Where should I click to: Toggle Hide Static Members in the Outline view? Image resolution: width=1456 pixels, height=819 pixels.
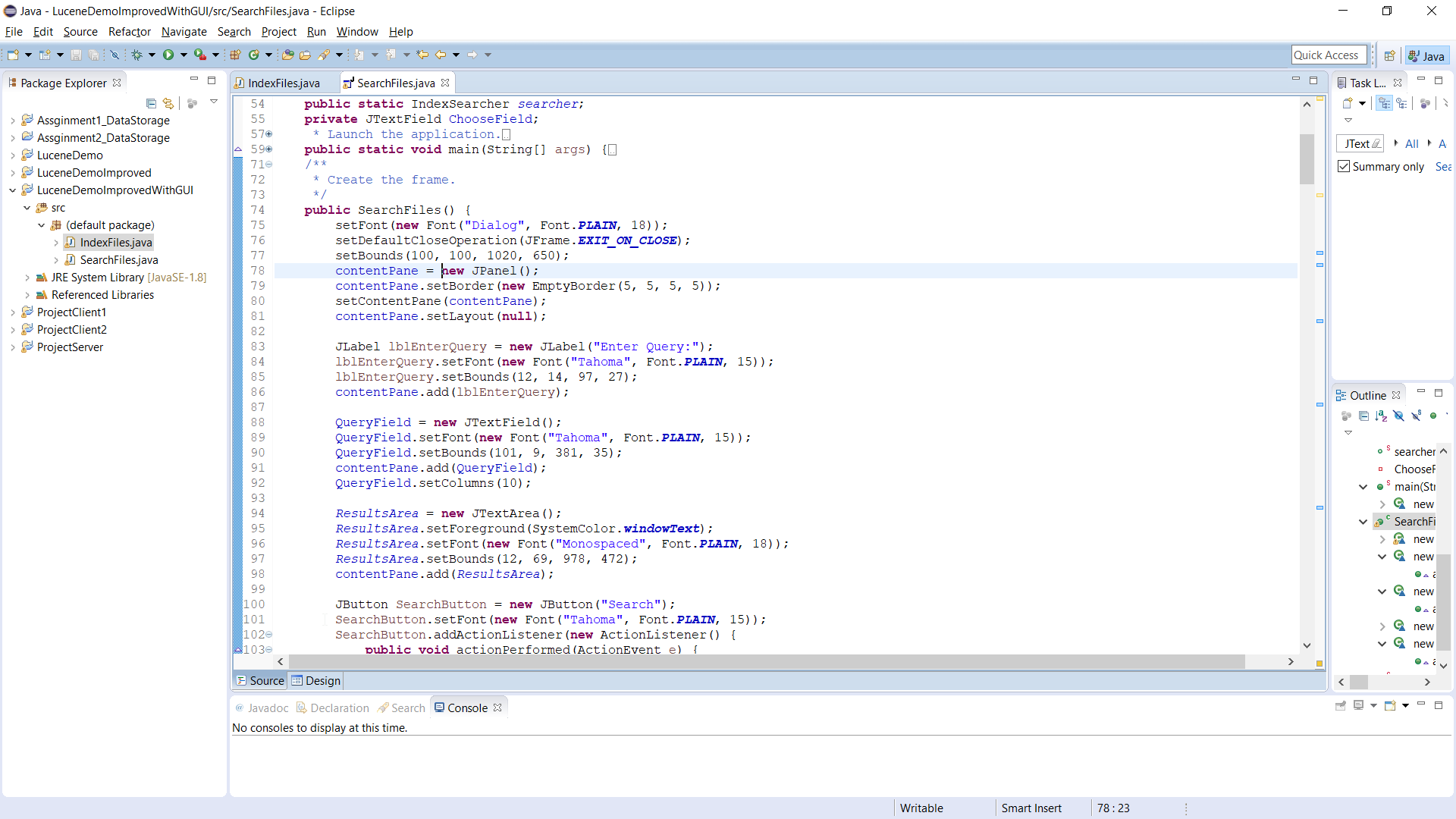[x=1417, y=416]
